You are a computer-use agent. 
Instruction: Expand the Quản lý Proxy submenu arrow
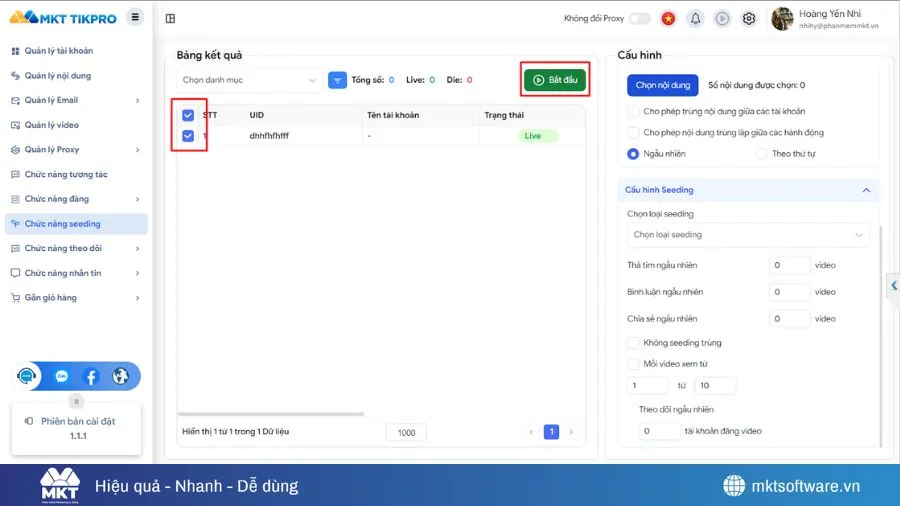pos(138,150)
